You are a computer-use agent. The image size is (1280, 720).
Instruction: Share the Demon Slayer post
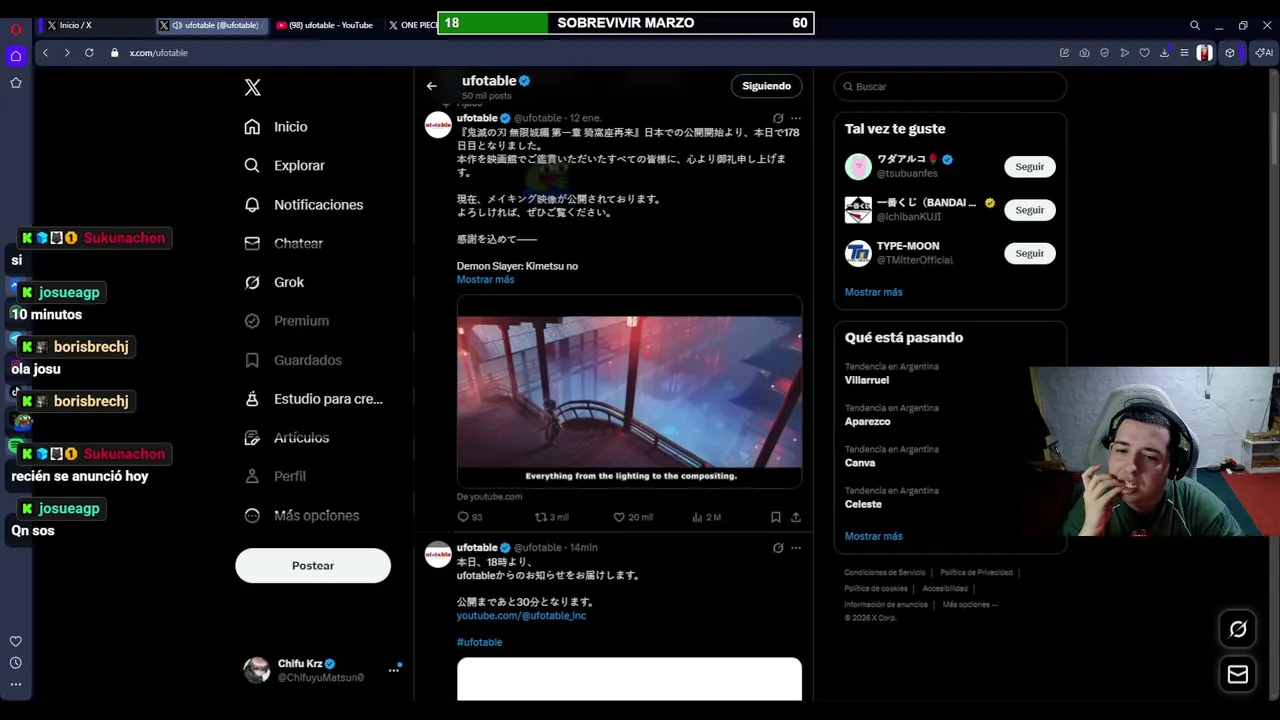[x=796, y=517]
